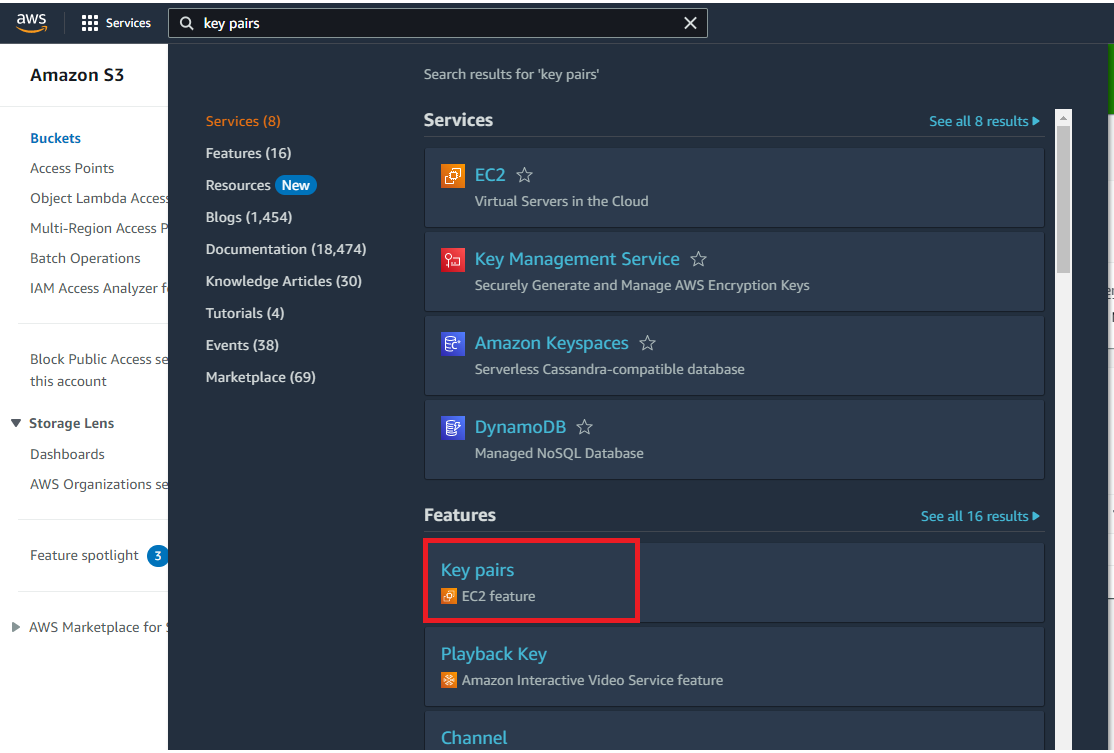Favorite EC2 with the star icon

click(x=524, y=175)
